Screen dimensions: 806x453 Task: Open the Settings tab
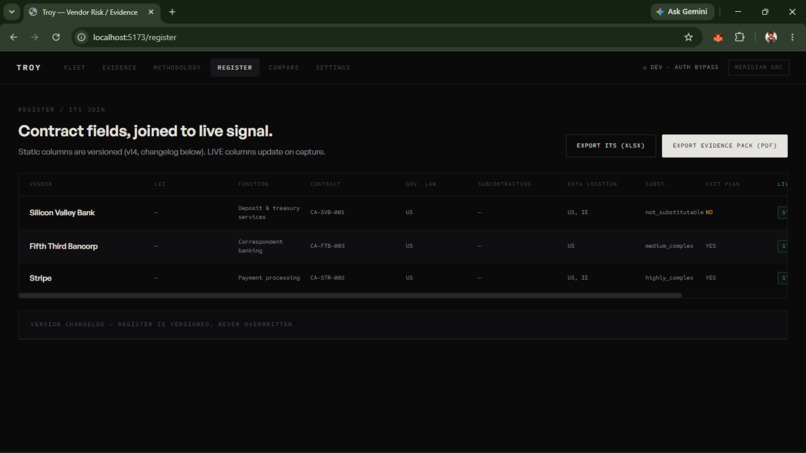(333, 67)
